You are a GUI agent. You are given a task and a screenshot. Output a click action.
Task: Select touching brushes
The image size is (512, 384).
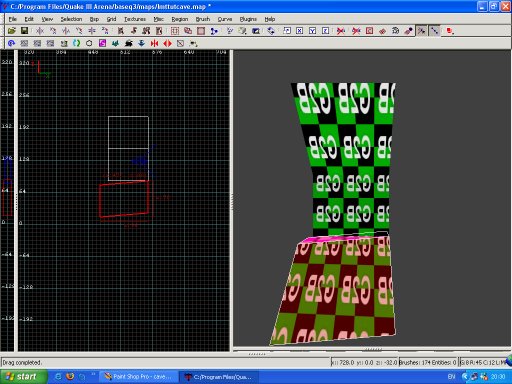click(133, 31)
